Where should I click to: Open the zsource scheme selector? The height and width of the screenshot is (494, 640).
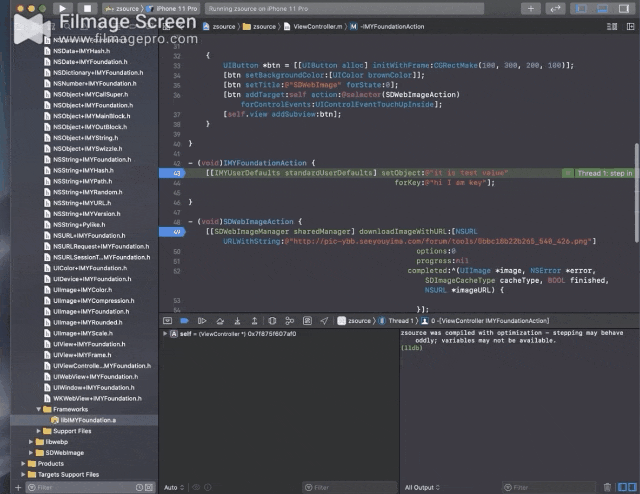pyautogui.click(x=122, y=8)
